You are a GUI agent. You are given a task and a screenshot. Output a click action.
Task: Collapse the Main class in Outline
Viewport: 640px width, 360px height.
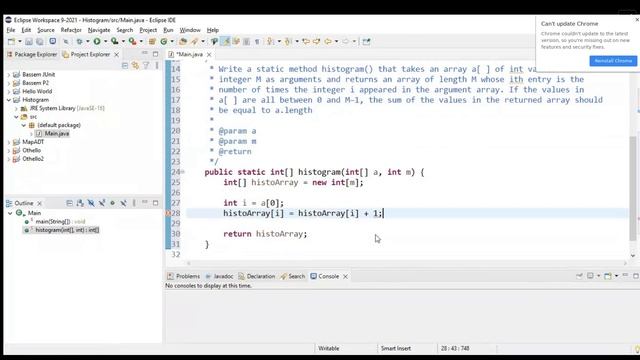tap(10, 213)
